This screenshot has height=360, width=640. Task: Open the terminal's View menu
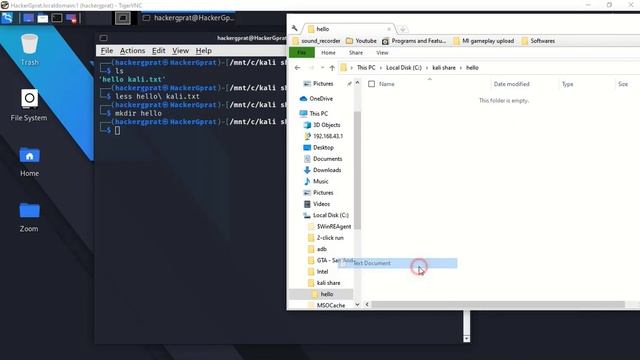180,51
